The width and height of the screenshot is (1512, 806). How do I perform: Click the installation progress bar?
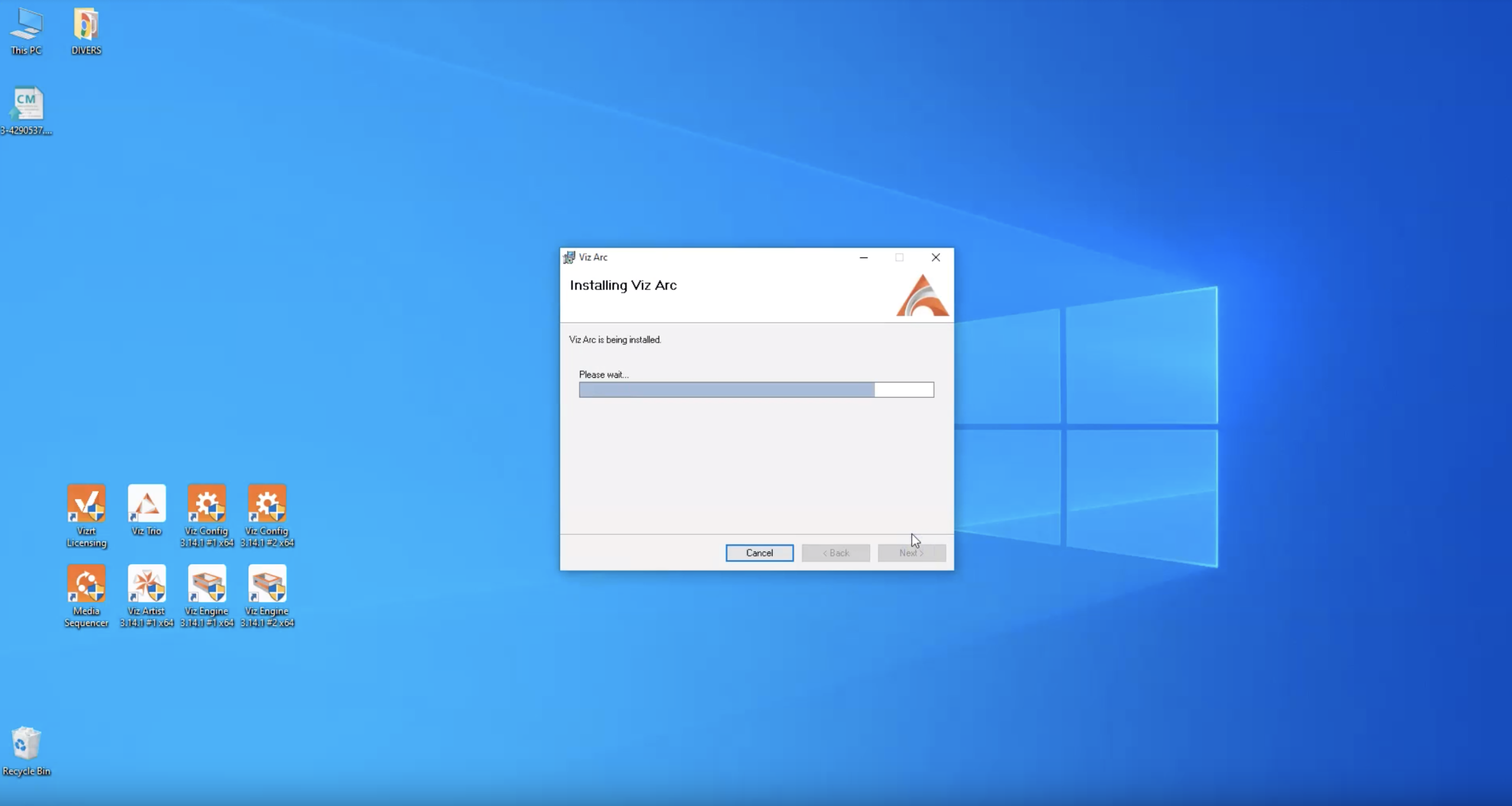tap(756, 390)
